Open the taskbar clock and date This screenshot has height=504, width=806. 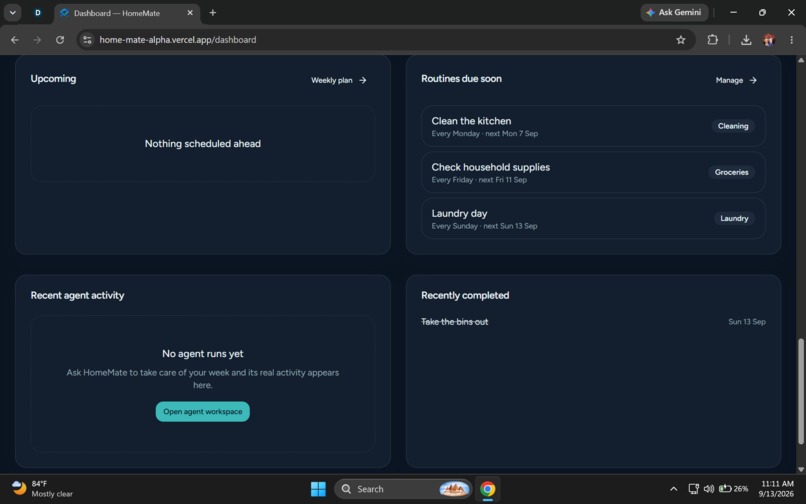point(776,489)
